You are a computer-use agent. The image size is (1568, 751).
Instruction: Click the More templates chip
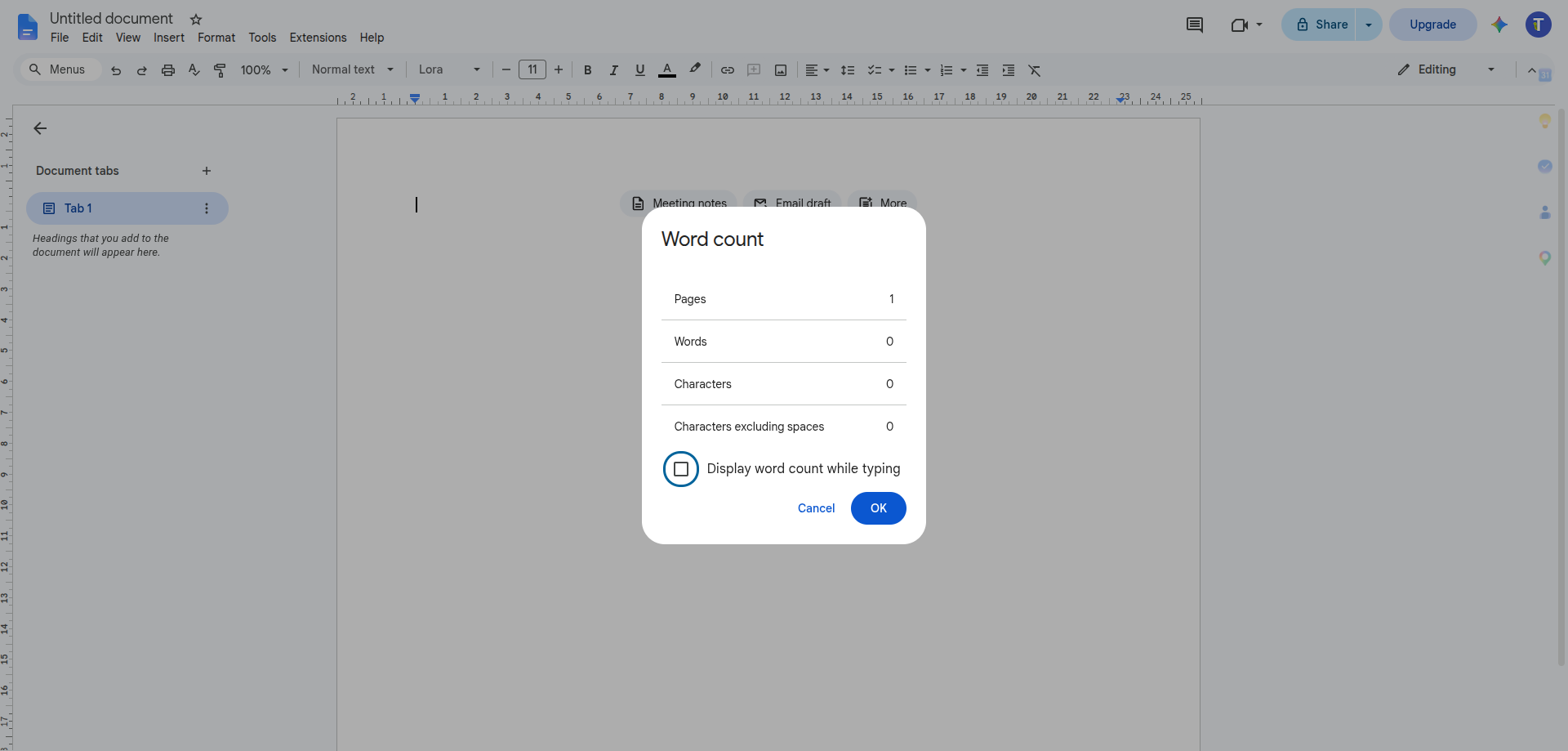(883, 202)
